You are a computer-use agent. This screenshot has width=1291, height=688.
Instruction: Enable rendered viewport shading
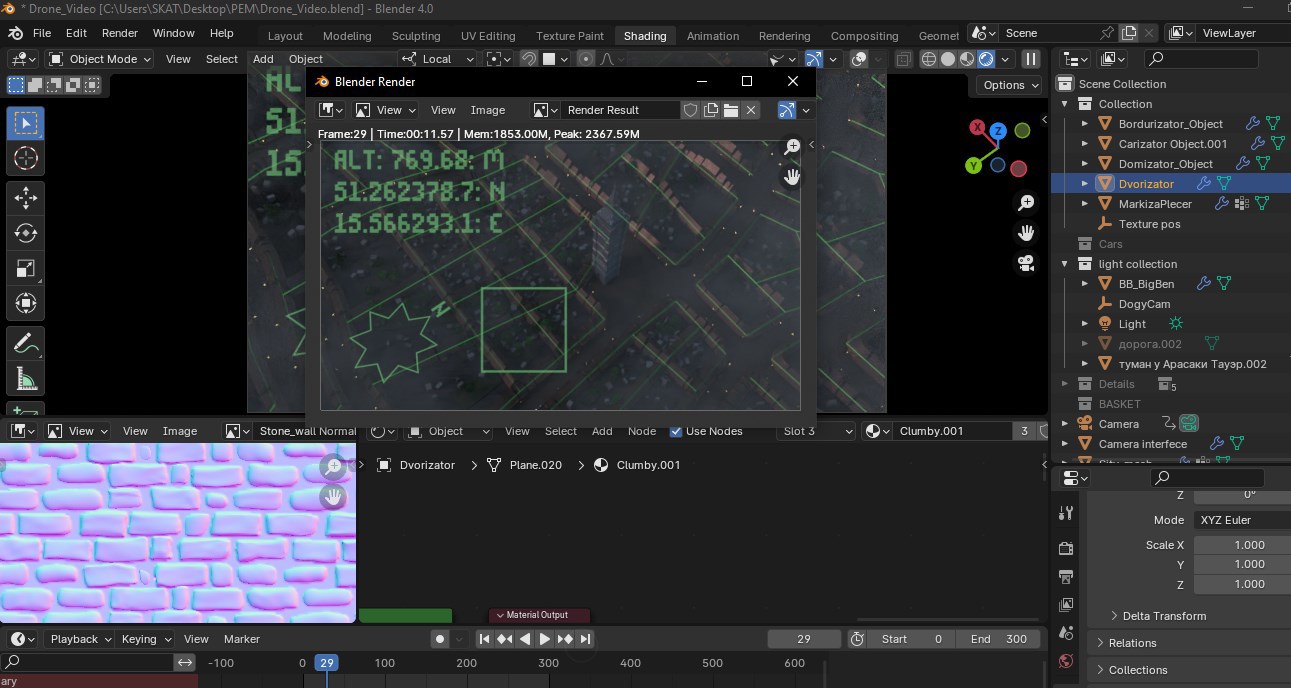pyautogui.click(x=986, y=59)
